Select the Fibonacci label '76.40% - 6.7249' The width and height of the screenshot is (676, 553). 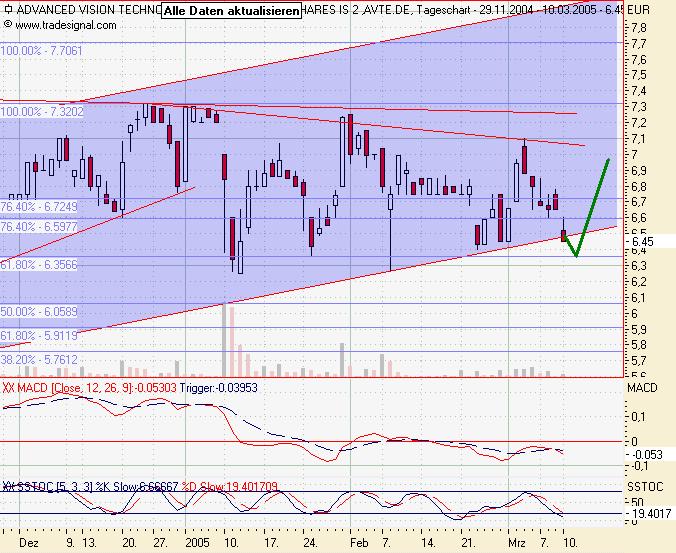pyautogui.click(x=39, y=207)
